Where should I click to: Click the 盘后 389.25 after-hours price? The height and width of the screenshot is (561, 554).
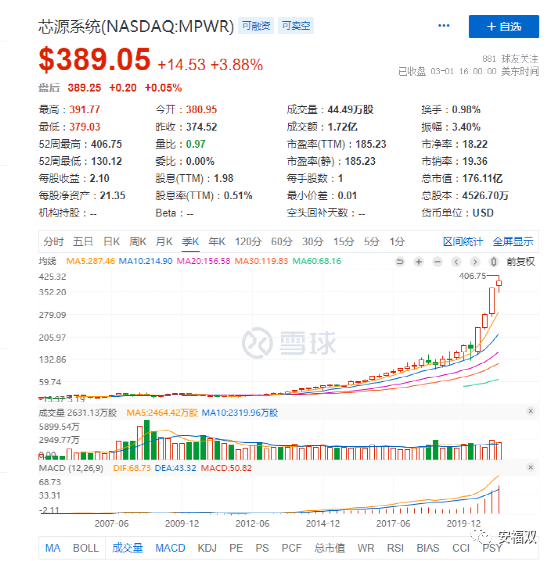tap(84, 88)
